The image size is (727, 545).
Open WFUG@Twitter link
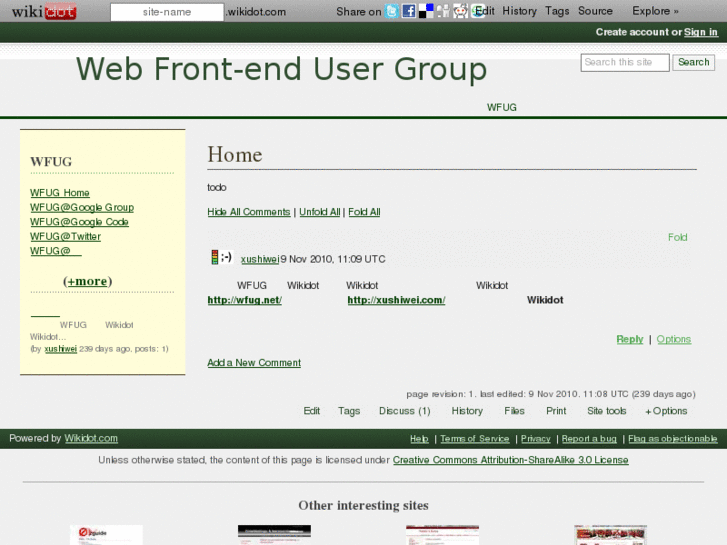click(65, 237)
